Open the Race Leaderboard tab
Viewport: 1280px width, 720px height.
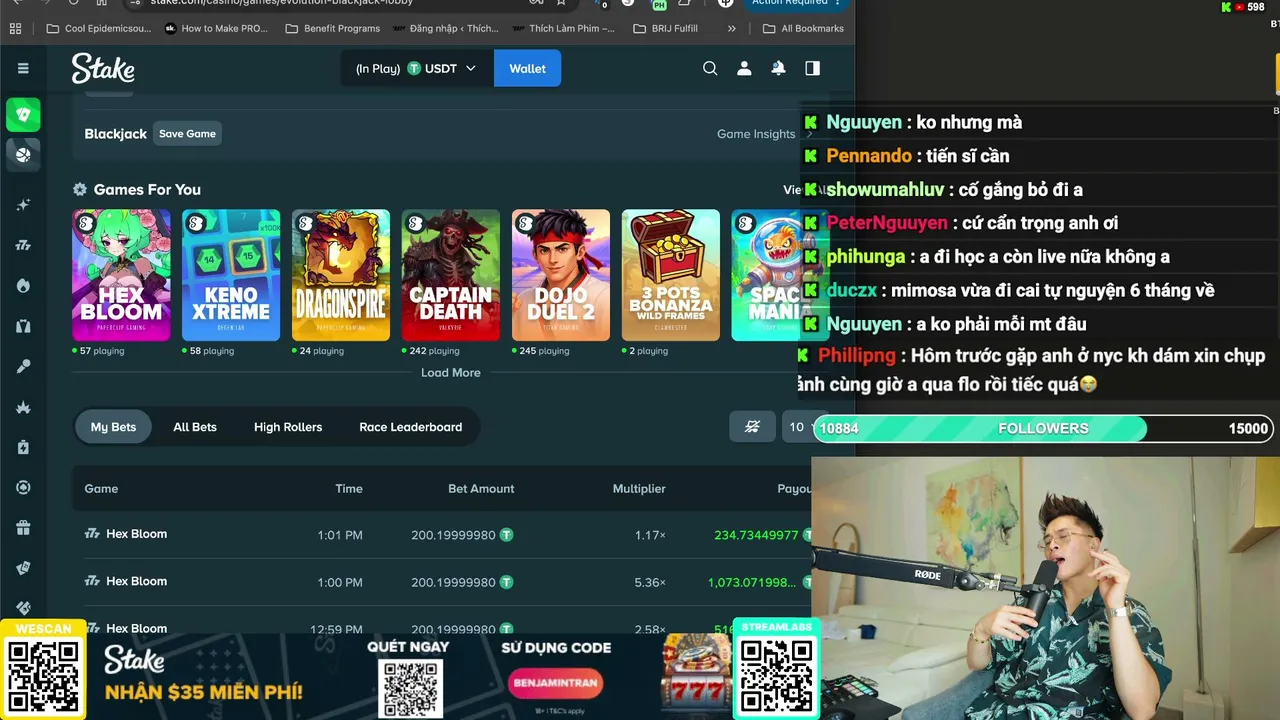click(411, 427)
